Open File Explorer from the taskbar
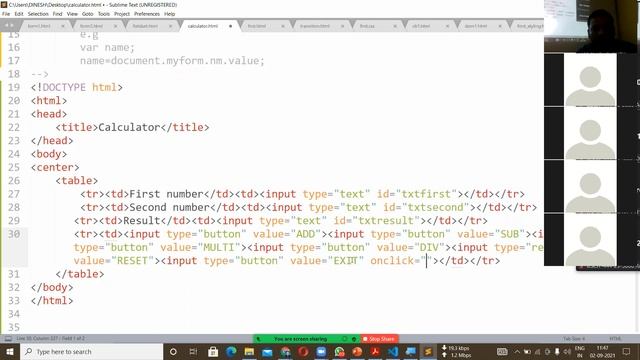The width and height of the screenshot is (640, 360). (249, 351)
